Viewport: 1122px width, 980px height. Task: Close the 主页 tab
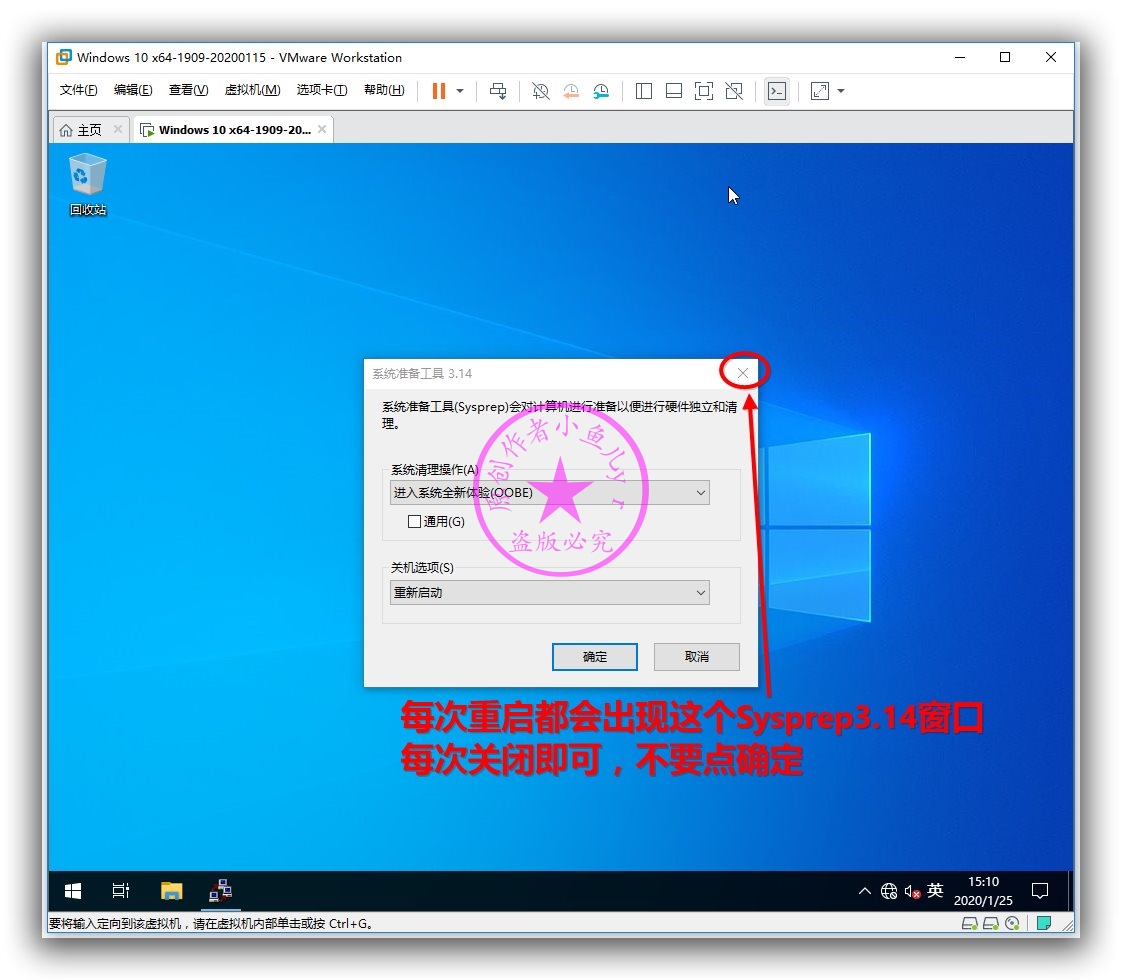(118, 129)
